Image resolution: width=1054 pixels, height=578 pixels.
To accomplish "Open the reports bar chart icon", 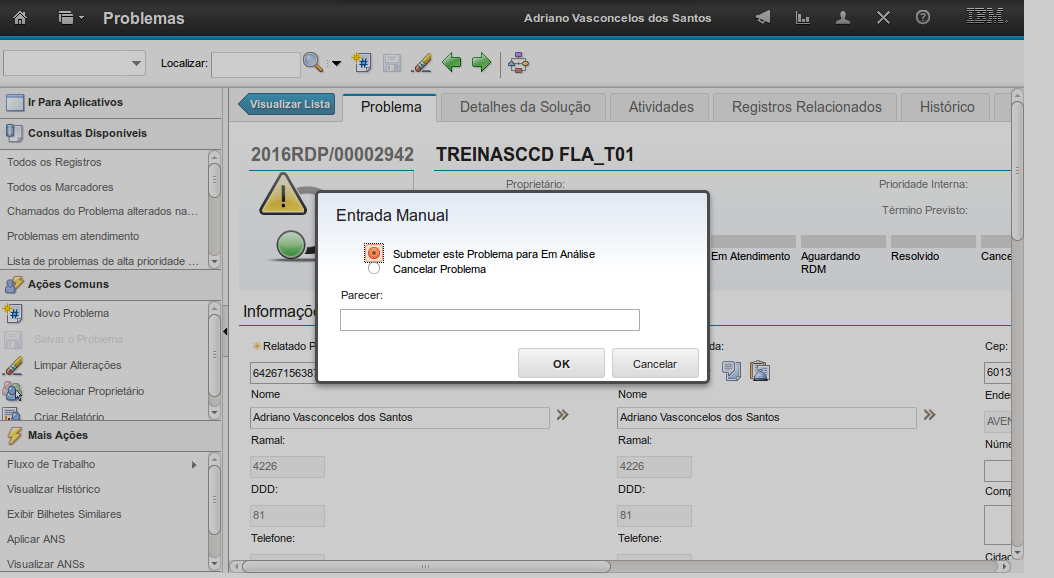I will point(802,18).
